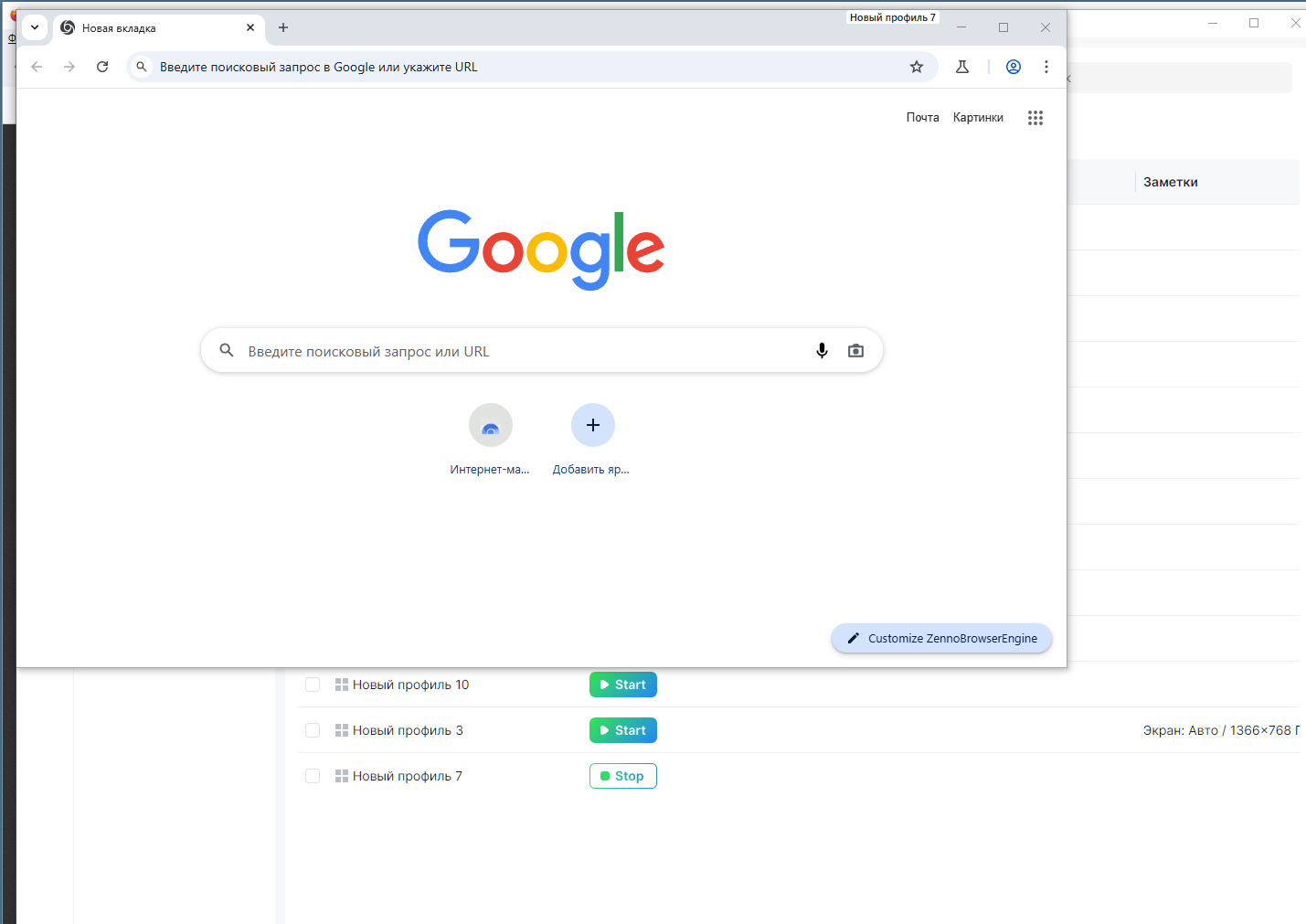The width and height of the screenshot is (1306, 924).
Task: Click the browser back arrow
Action: pyautogui.click(x=37, y=67)
